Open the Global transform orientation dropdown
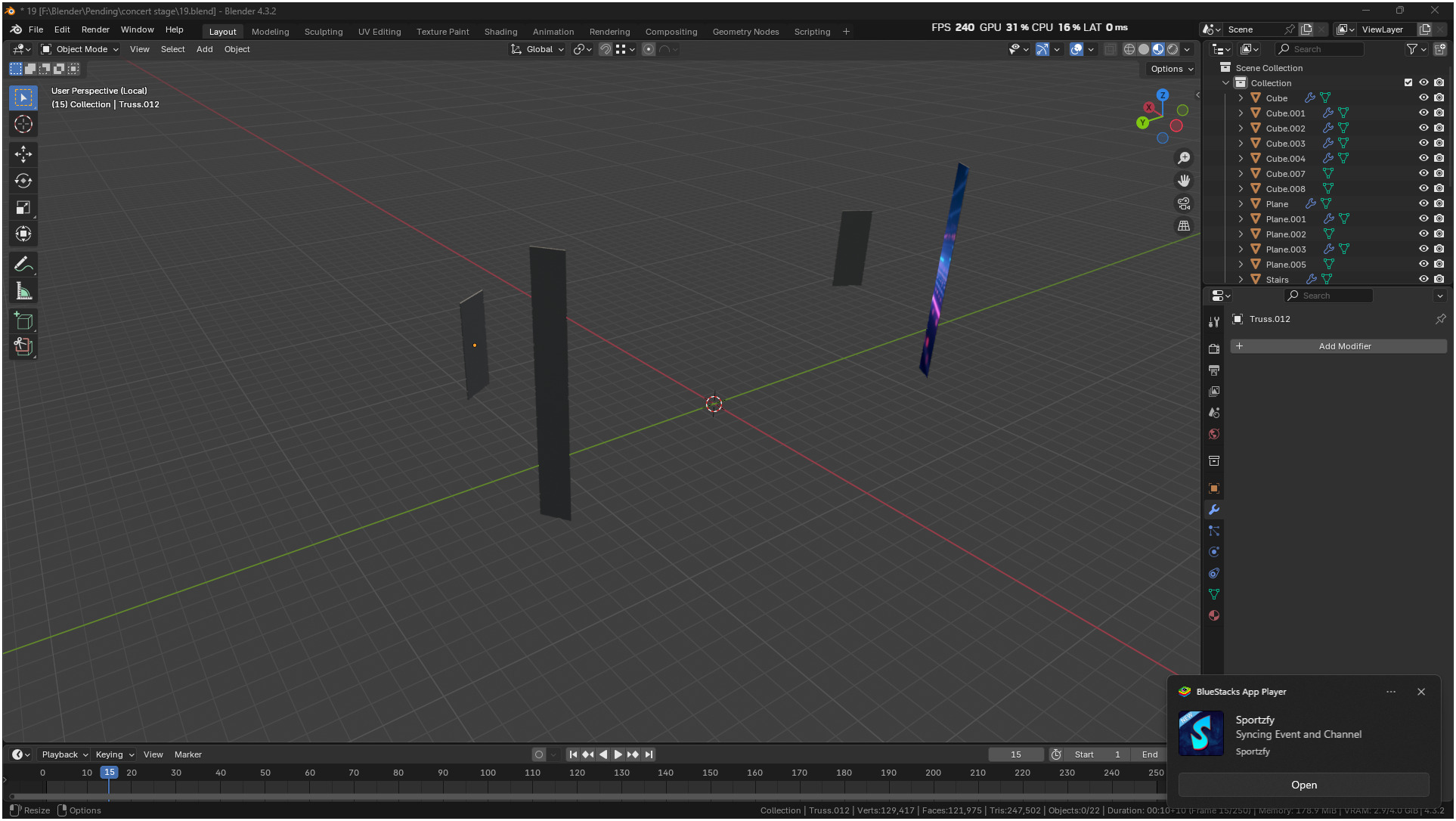1456x821 pixels. point(538,49)
